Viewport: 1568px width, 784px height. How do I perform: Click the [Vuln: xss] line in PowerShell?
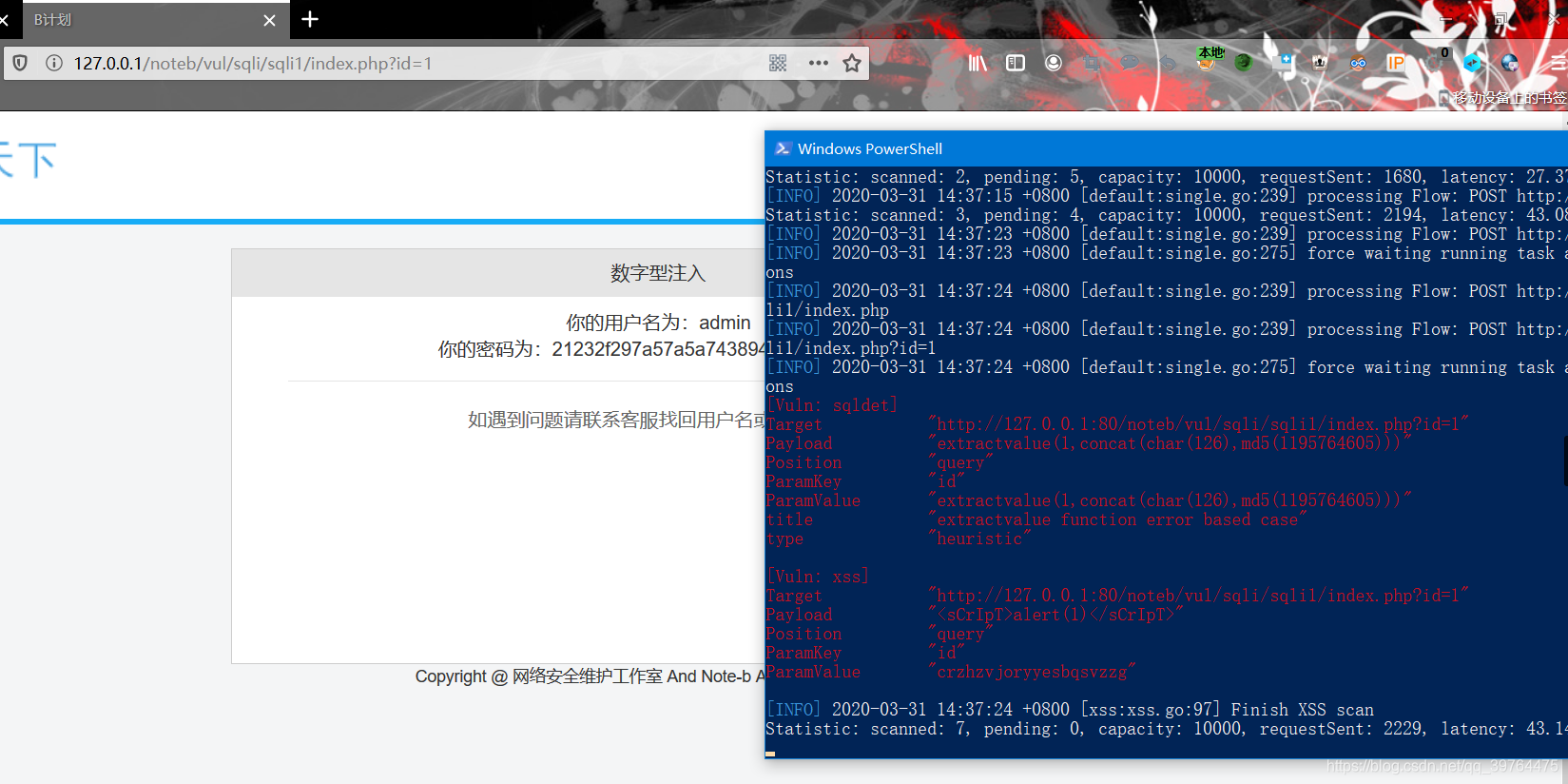[x=818, y=577]
